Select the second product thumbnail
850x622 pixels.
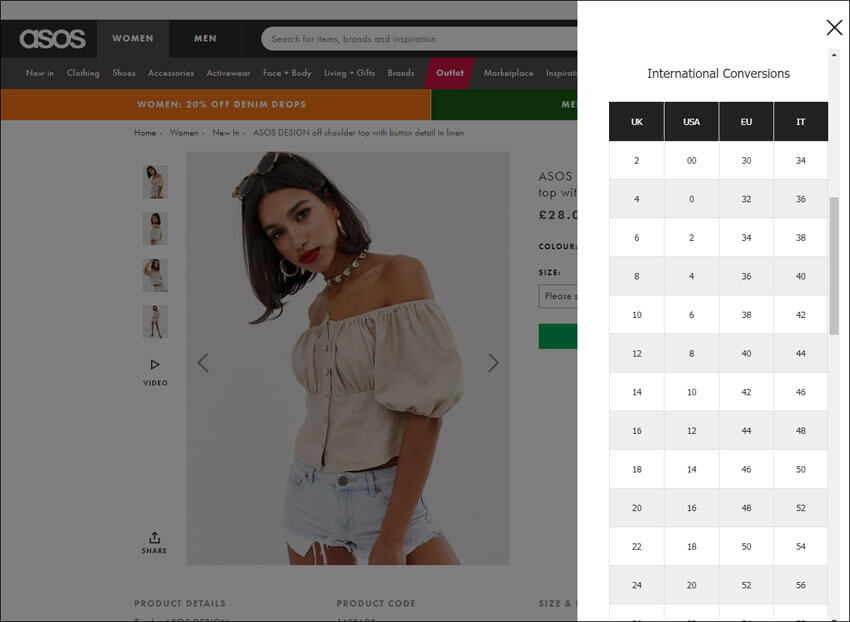pos(155,228)
